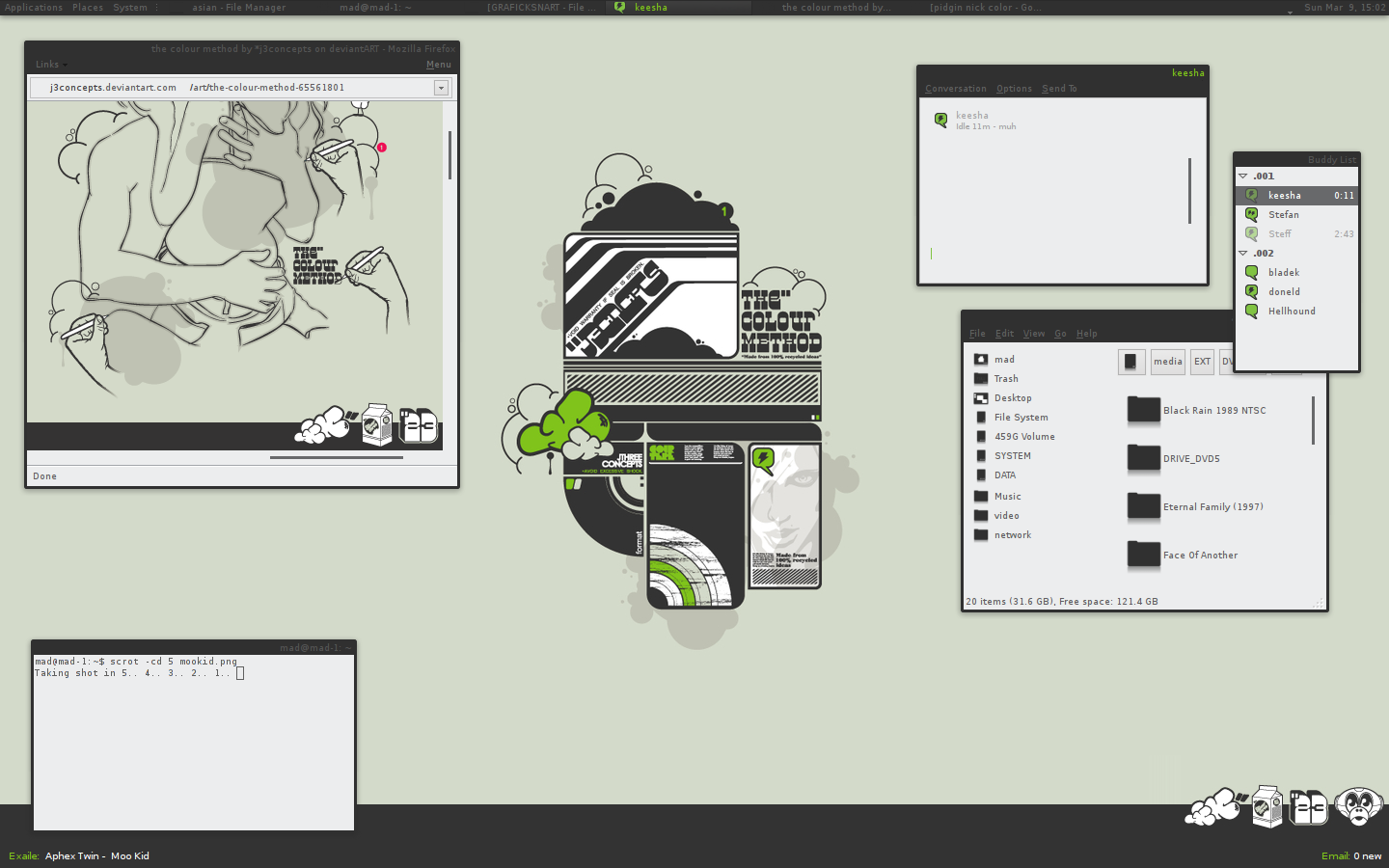Click the conversation window scrollbar

point(1189,191)
